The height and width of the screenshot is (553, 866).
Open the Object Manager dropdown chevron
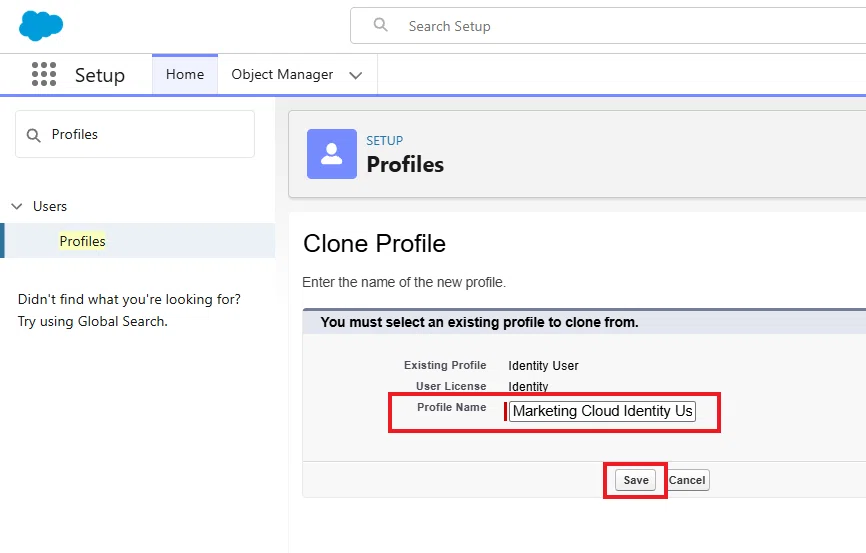(356, 75)
